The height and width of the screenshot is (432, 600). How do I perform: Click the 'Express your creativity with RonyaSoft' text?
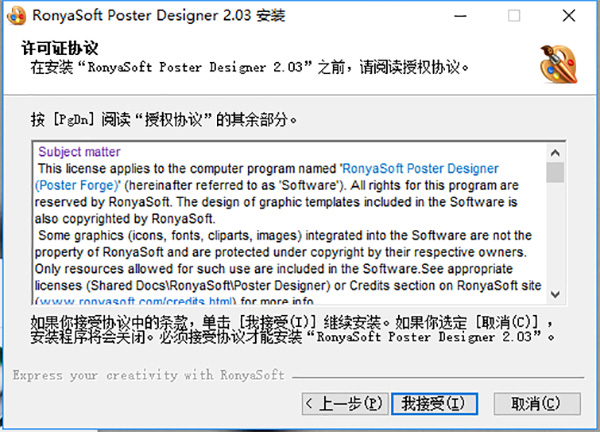pos(148,375)
